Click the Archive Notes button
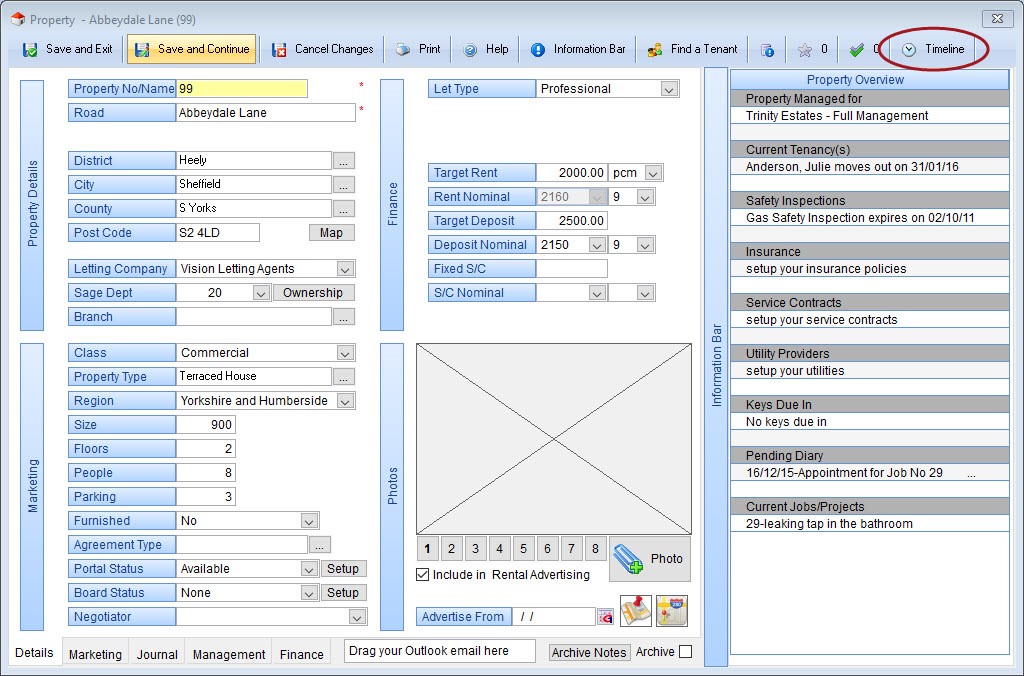This screenshot has width=1024, height=676. pyautogui.click(x=589, y=652)
